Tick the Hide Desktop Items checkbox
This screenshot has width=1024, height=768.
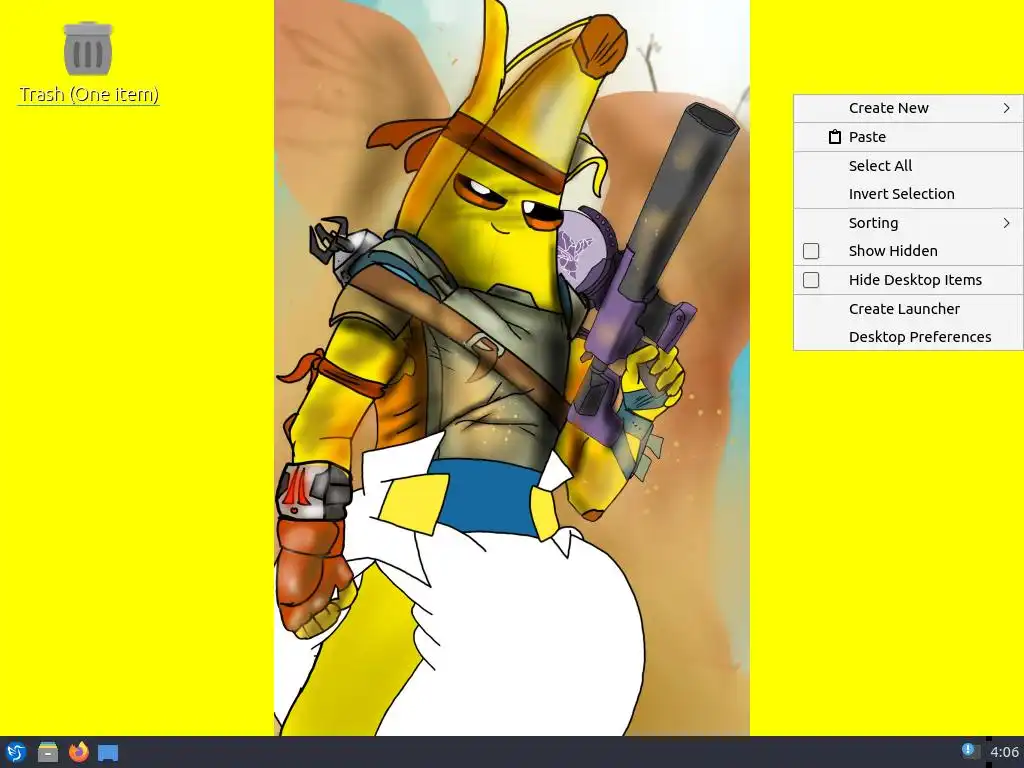(x=811, y=280)
